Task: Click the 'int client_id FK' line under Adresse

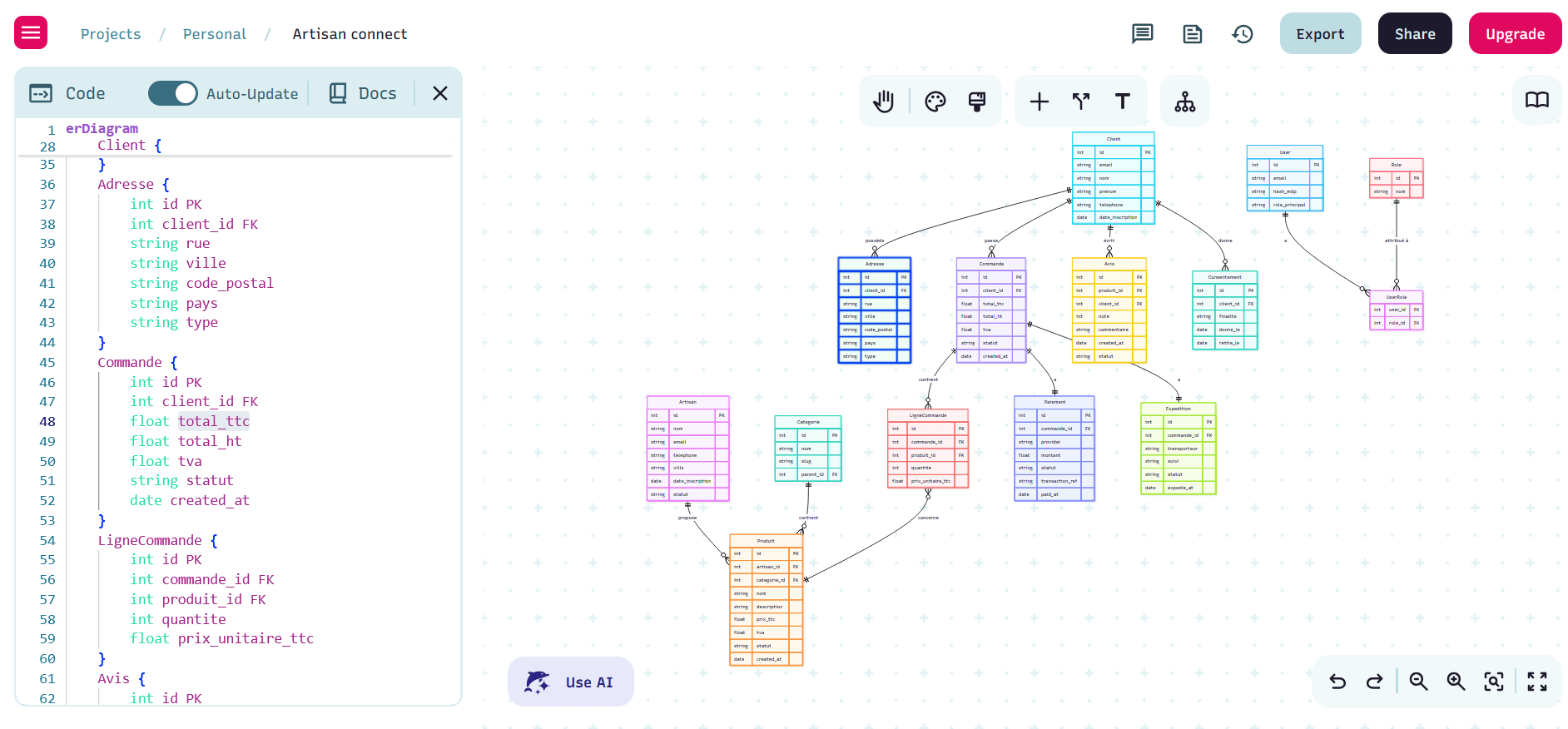Action: pyautogui.click(x=194, y=224)
